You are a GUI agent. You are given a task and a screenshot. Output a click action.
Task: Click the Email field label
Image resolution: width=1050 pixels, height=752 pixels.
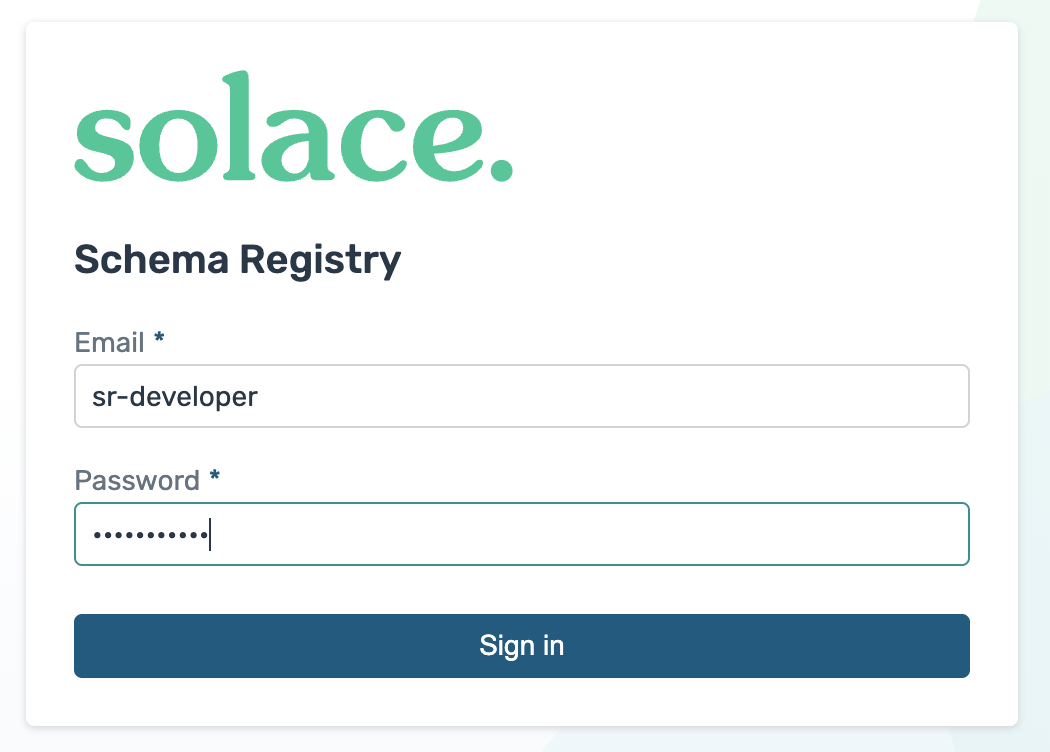pos(110,343)
